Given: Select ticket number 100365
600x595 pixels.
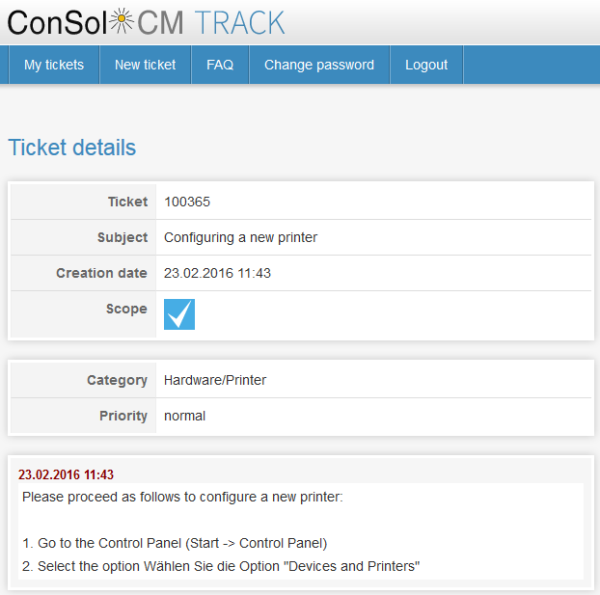Looking at the screenshot, I should coord(187,202).
